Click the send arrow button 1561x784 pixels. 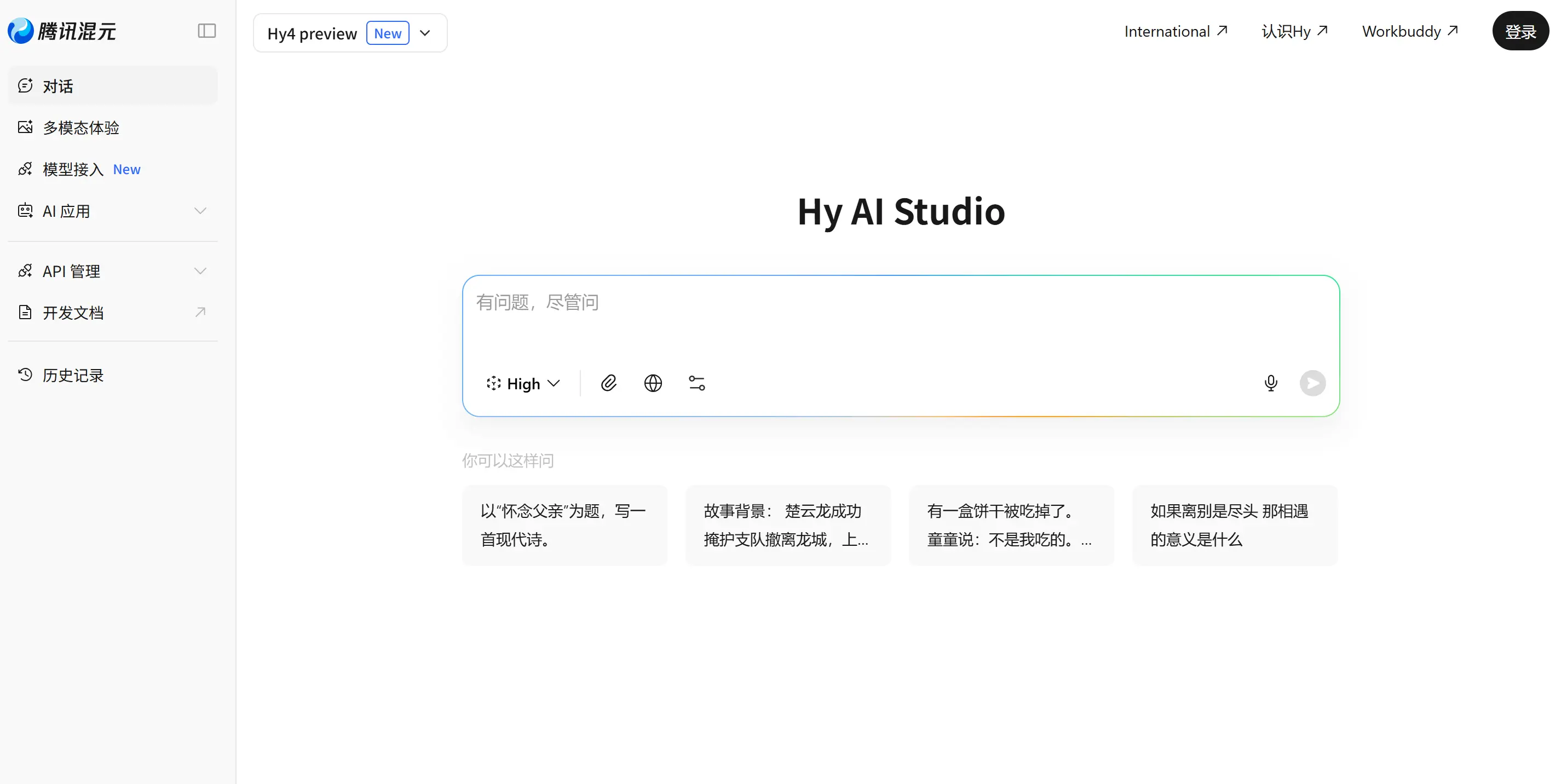coord(1312,383)
